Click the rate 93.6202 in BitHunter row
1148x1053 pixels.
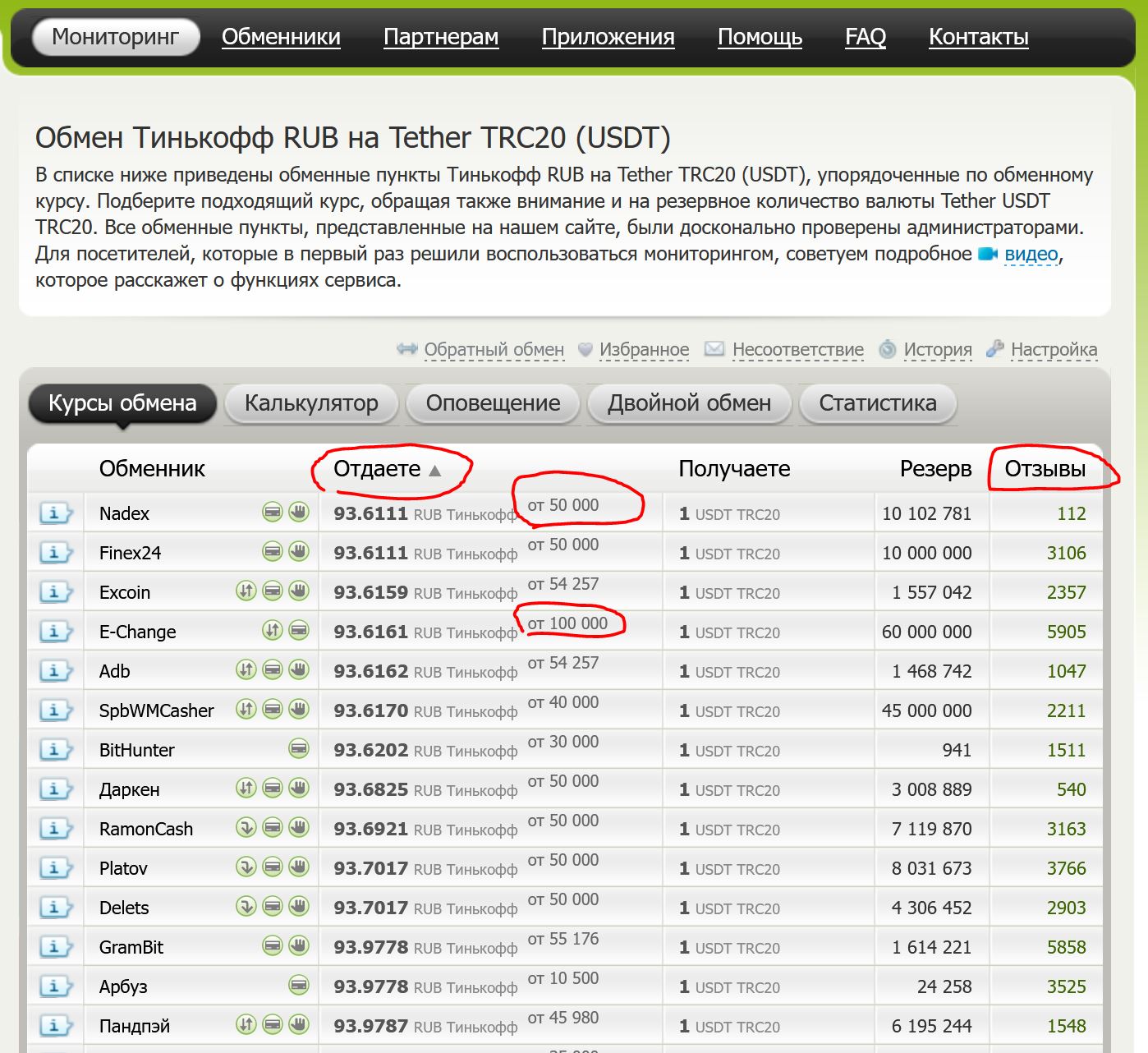click(371, 750)
